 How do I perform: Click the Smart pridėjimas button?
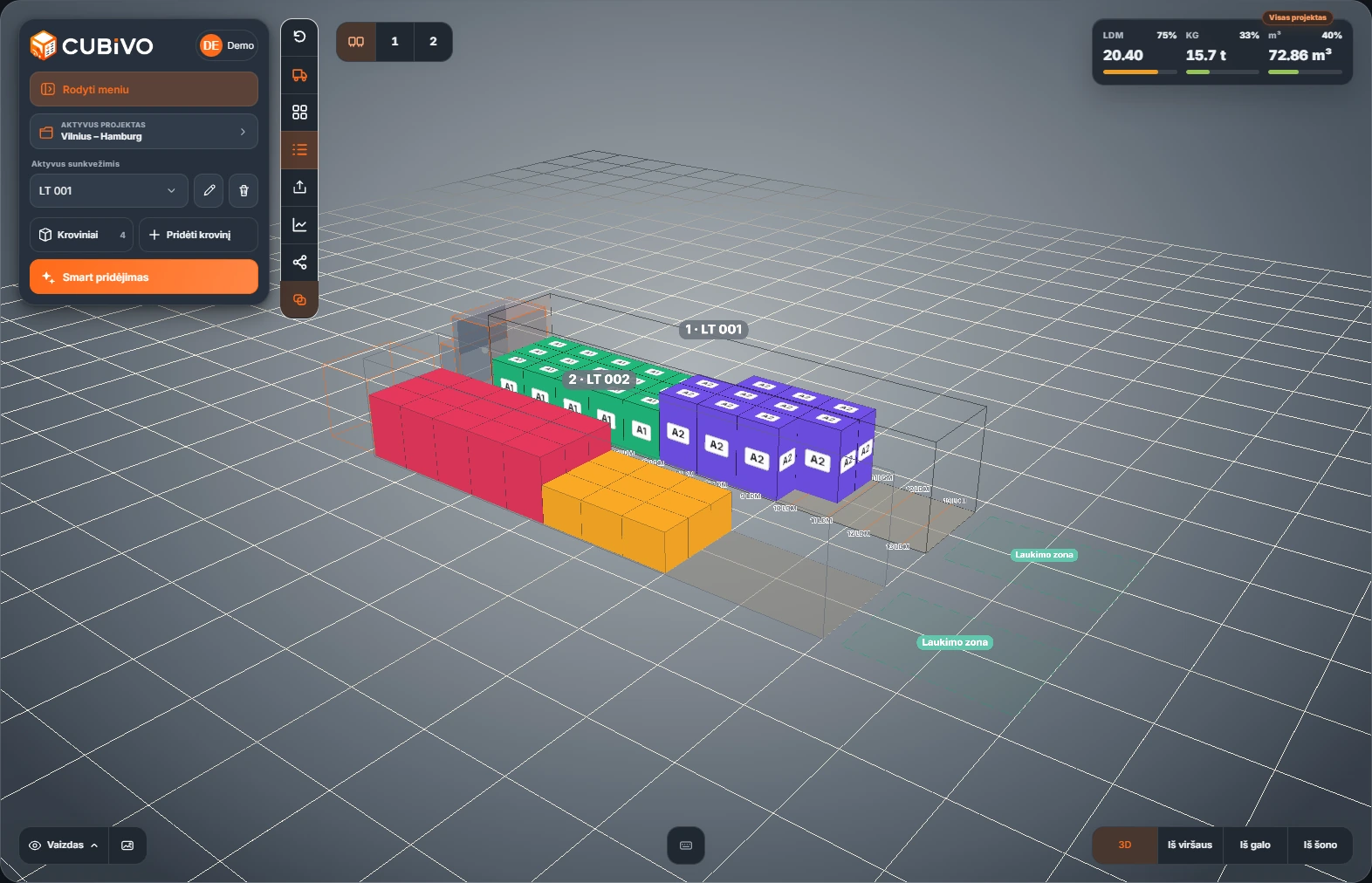pyautogui.click(x=144, y=277)
